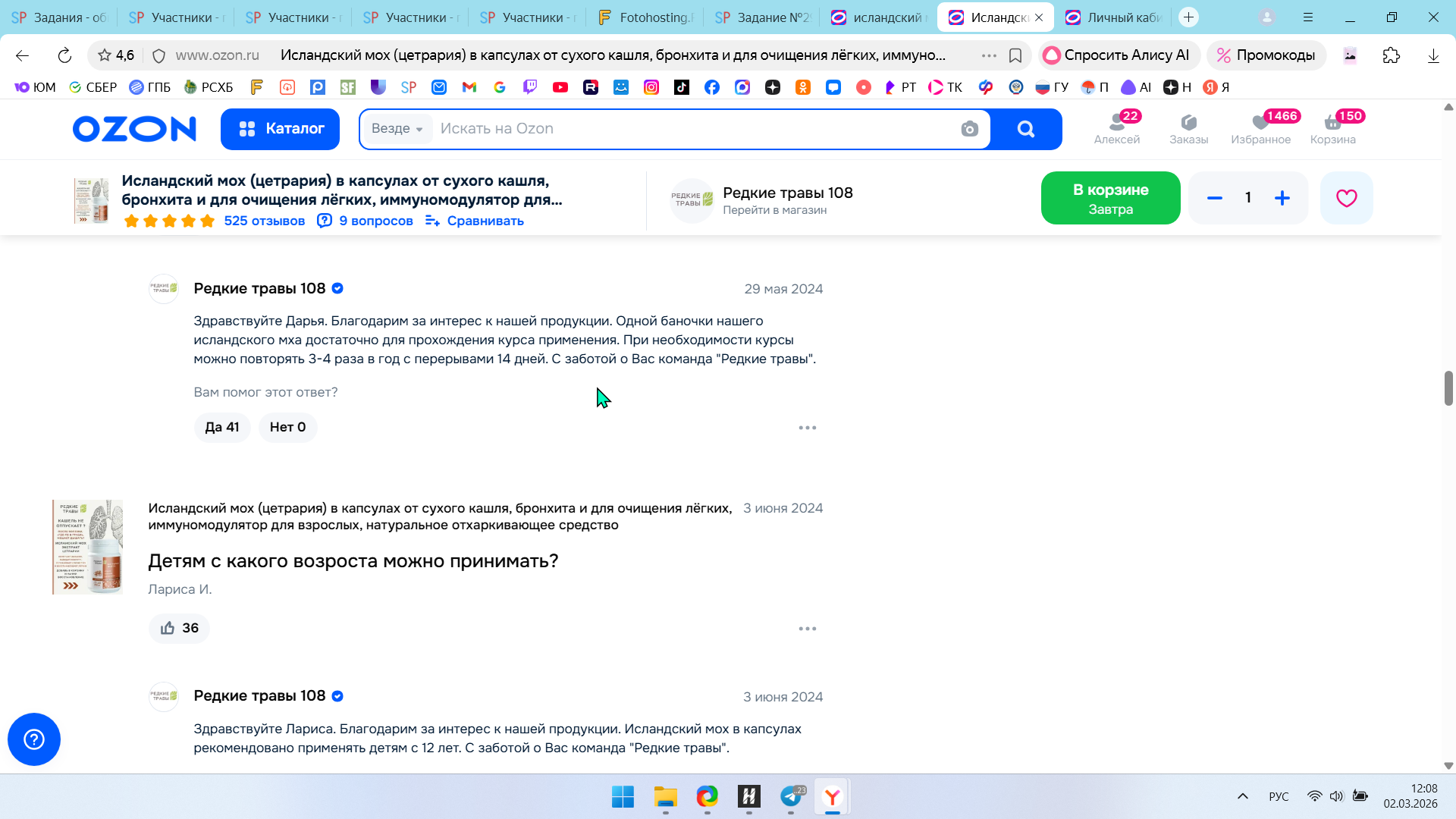The image size is (1456, 819).
Task: Open Избранное favorites in header
Action: [x=1260, y=128]
